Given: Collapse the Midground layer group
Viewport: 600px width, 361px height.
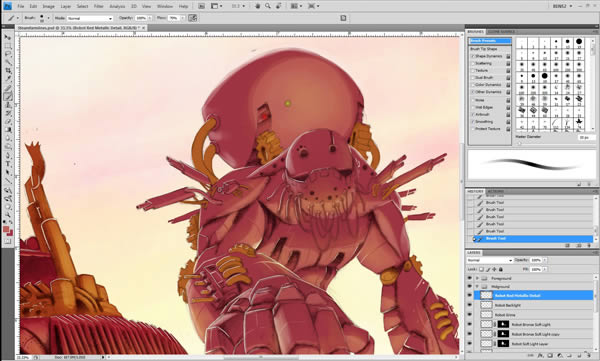Looking at the screenshot, I should click(477, 286).
